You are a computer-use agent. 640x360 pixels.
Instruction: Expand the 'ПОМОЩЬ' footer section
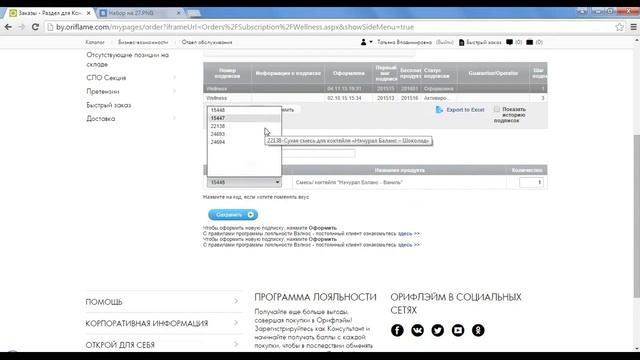pyautogui.click(x=236, y=301)
